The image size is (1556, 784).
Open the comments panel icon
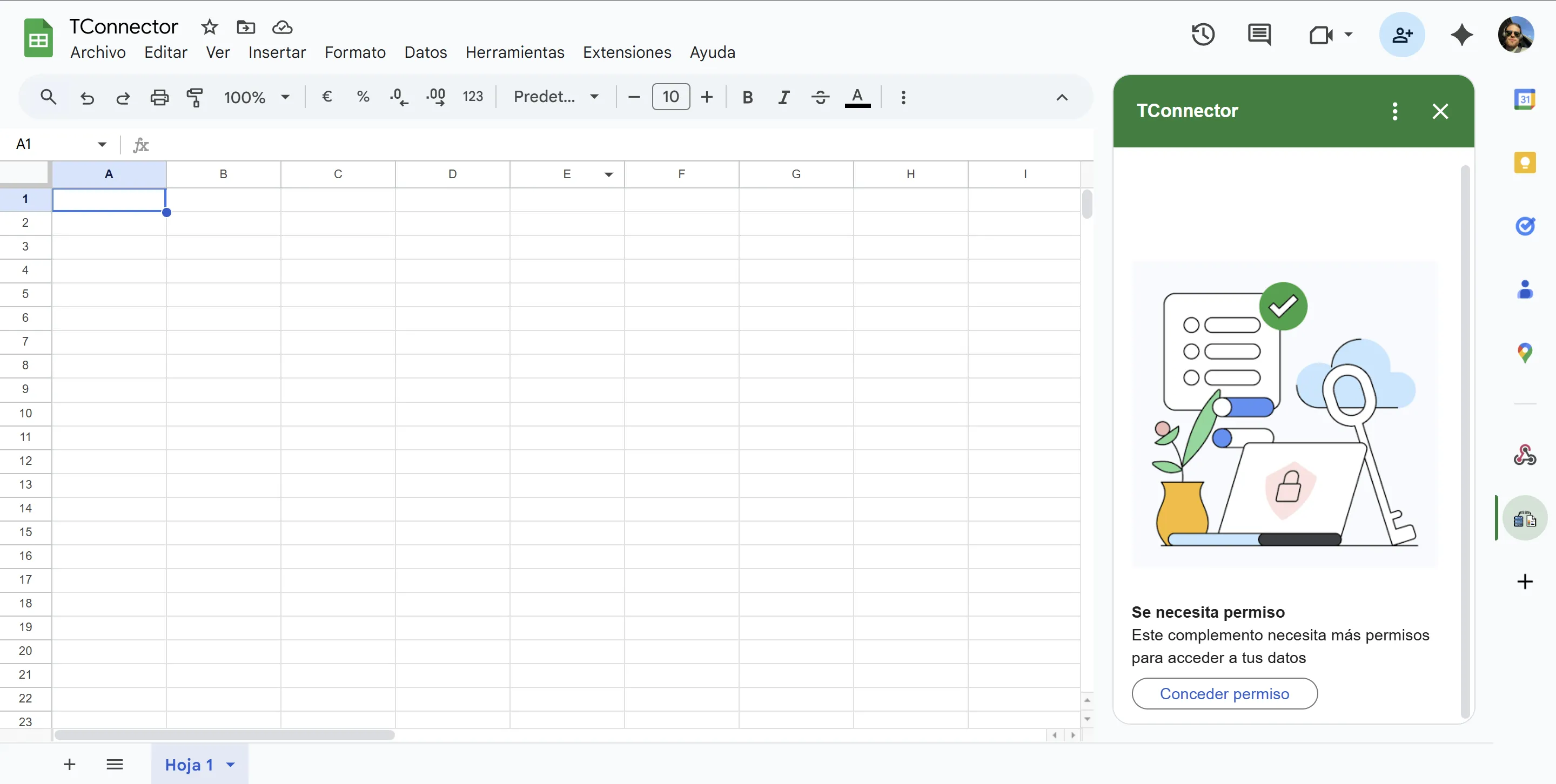[x=1259, y=35]
